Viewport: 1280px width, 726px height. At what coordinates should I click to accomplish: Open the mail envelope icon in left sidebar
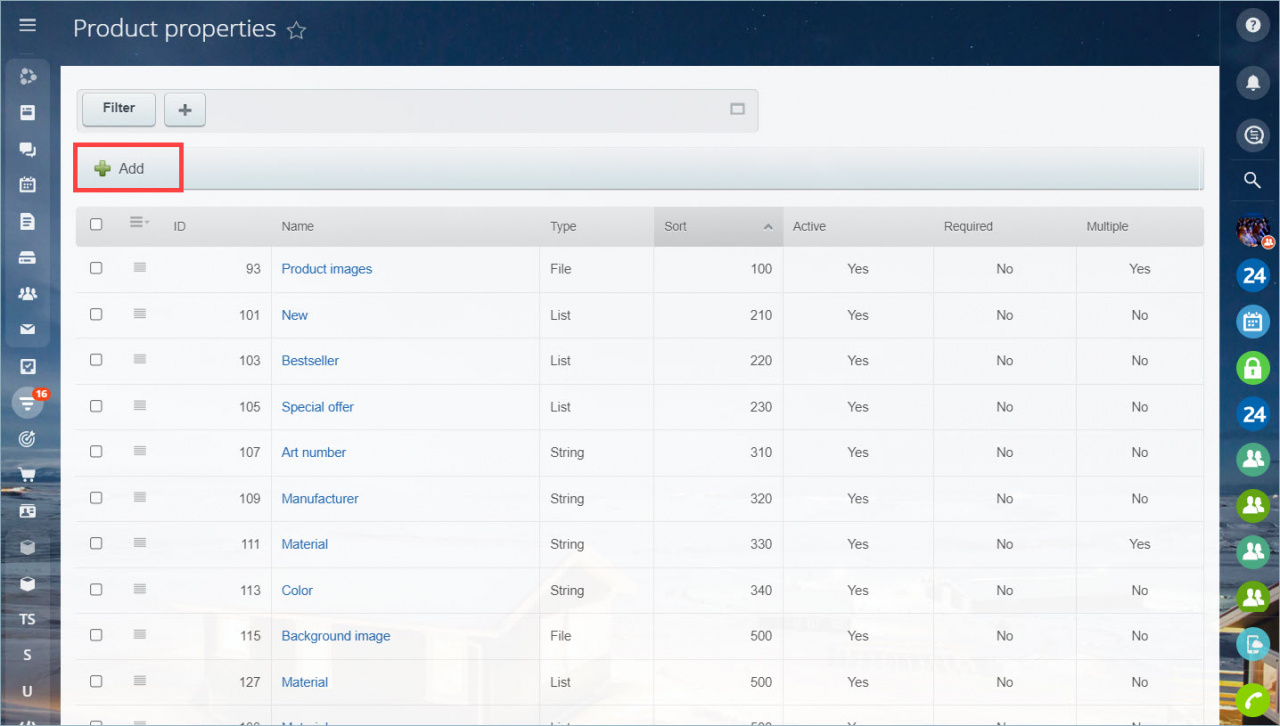28,329
